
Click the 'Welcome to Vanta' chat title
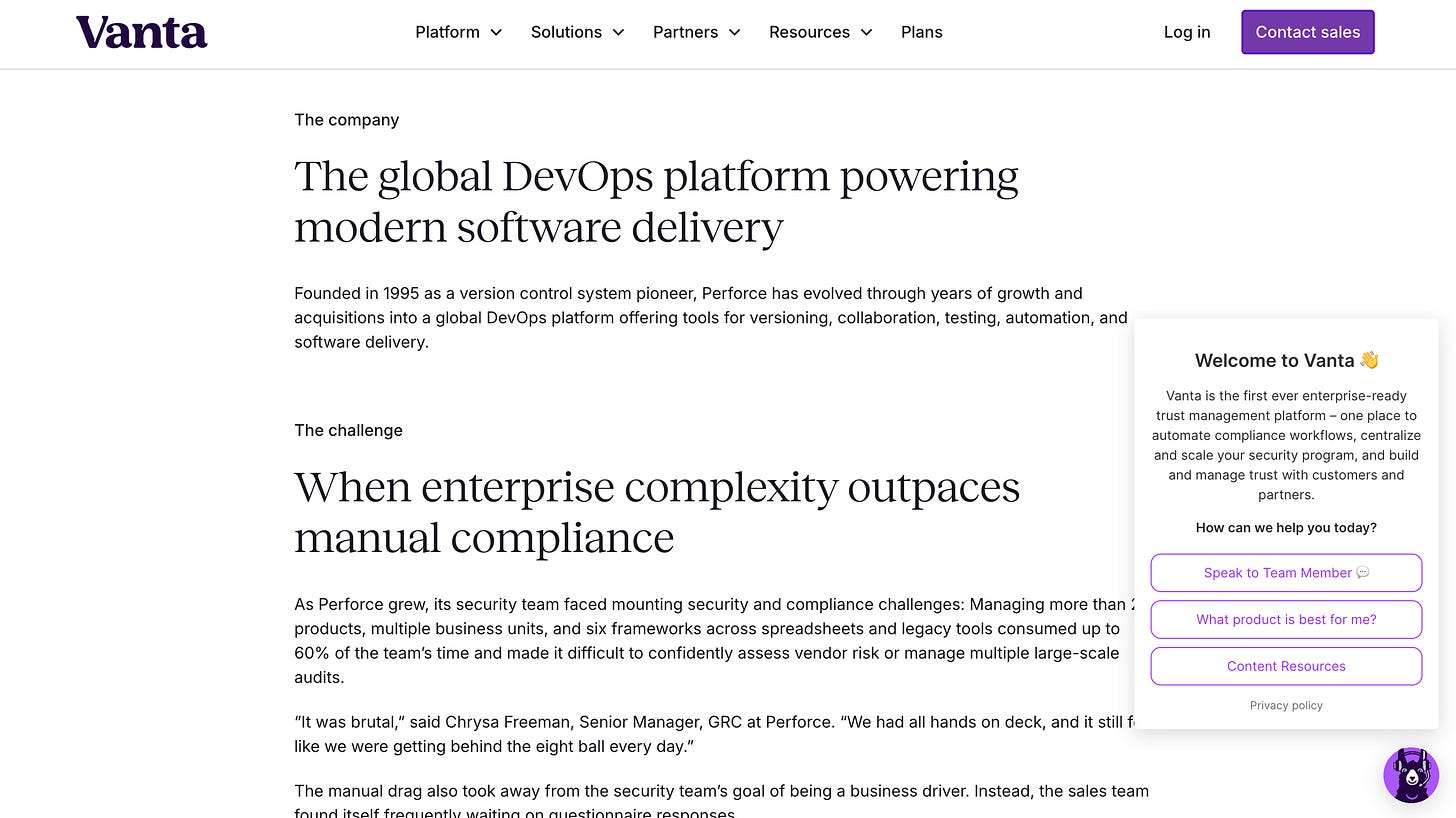(x=1286, y=360)
